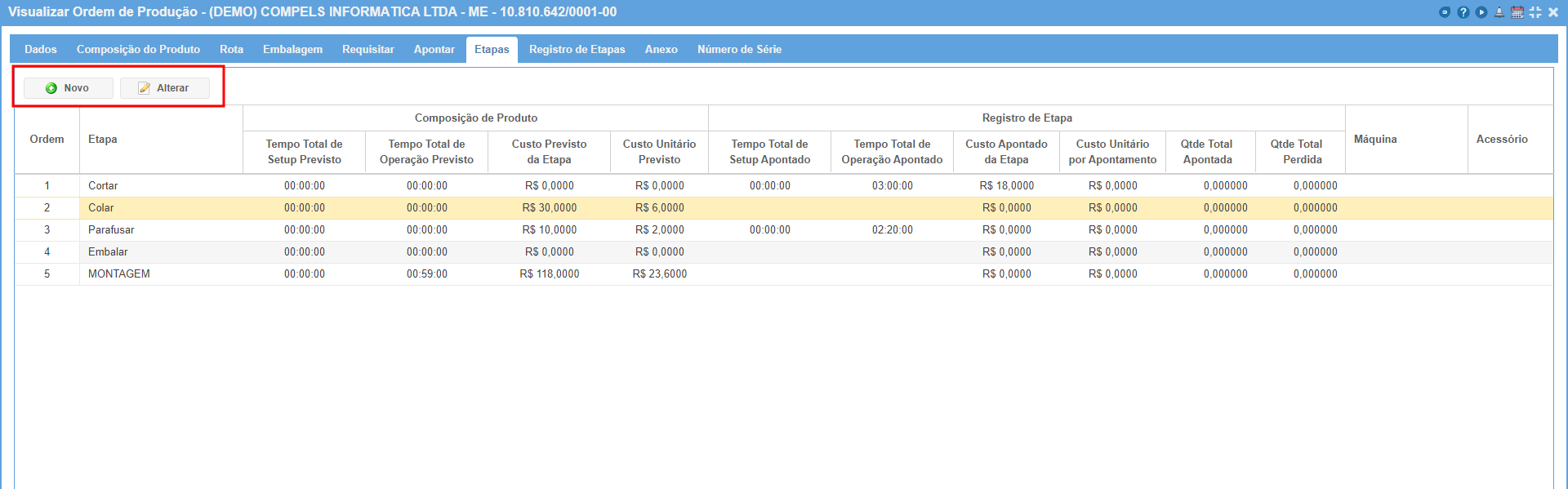
Task: Open the Registro de Etapas tab
Action: click(577, 50)
